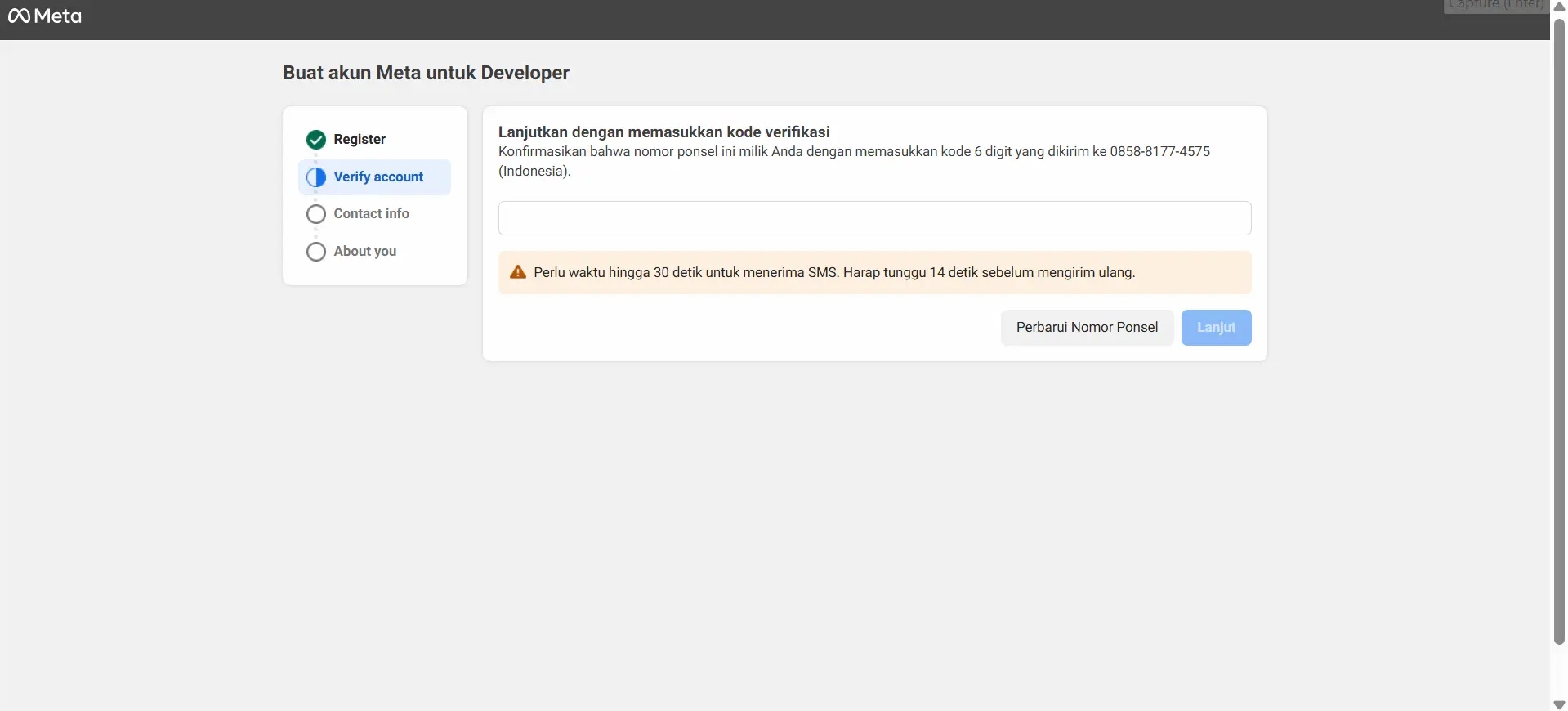Viewport: 1568px width, 711px height.
Task: Click the vertical scrollbar thumb
Action: click(1559, 331)
